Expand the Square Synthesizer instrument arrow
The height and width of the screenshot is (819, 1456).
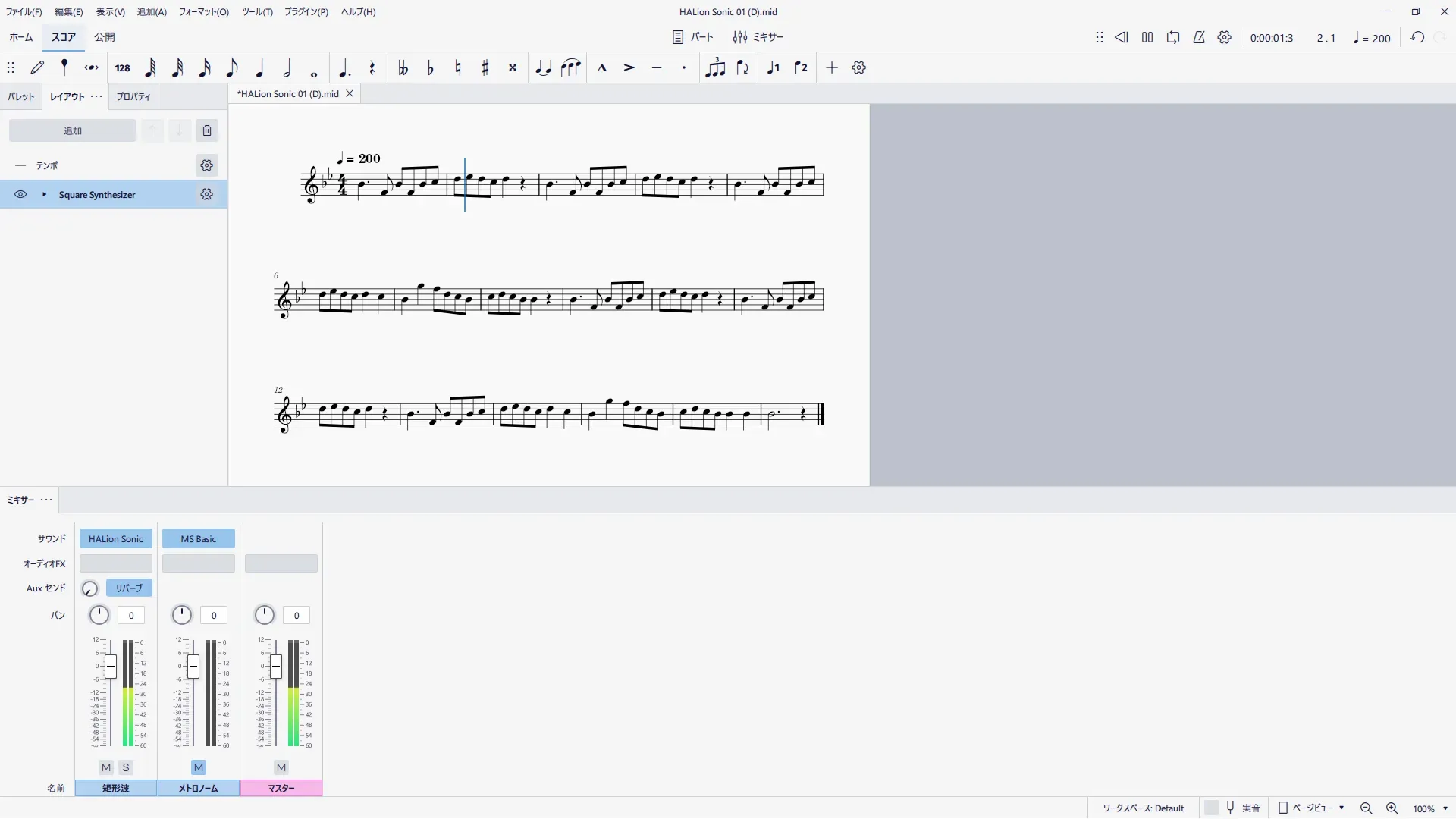tap(45, 195)
